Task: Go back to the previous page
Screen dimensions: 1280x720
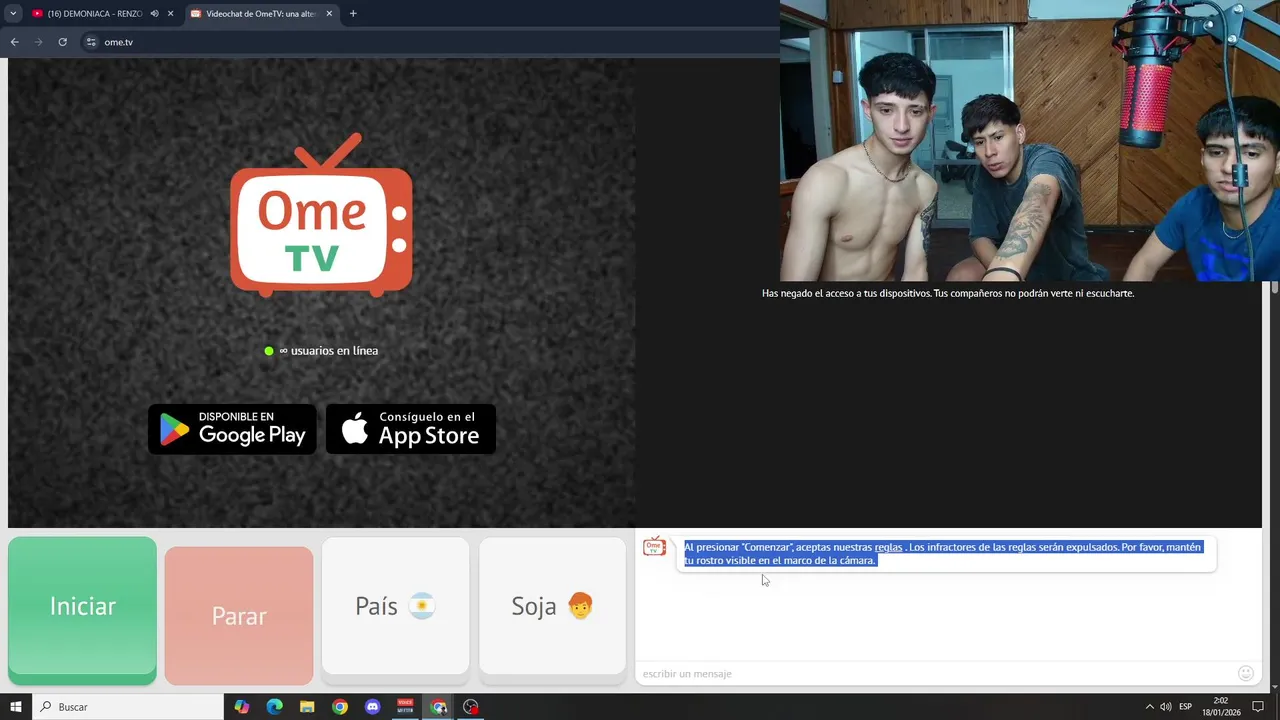Action: coord(14,42)
